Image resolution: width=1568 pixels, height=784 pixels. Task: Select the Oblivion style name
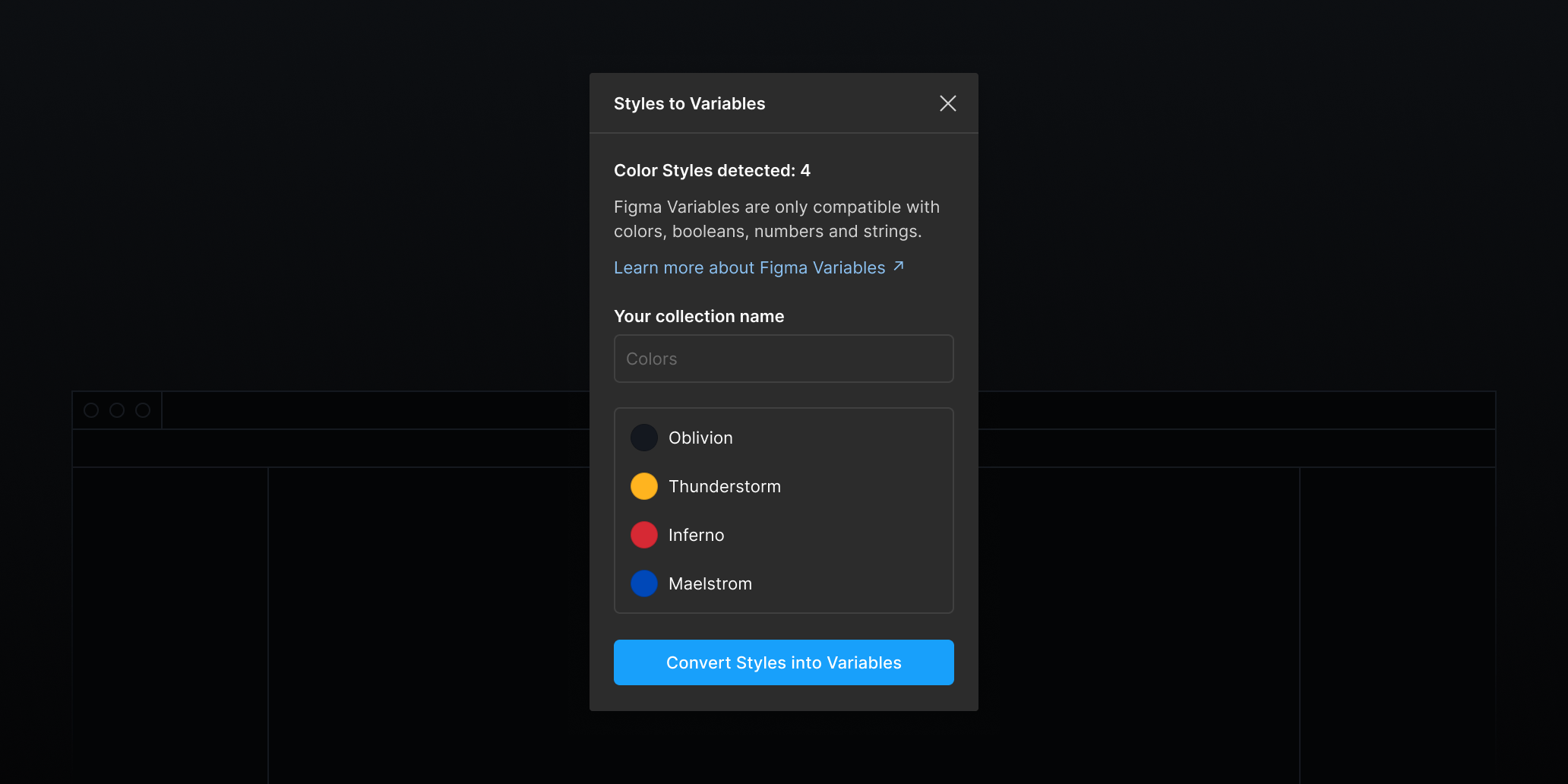point(700,438)
